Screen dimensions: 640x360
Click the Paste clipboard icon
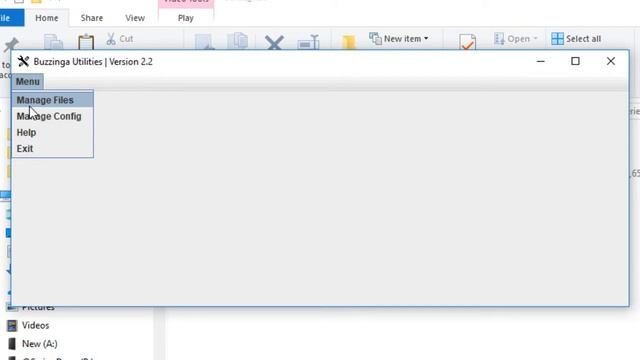86,42
